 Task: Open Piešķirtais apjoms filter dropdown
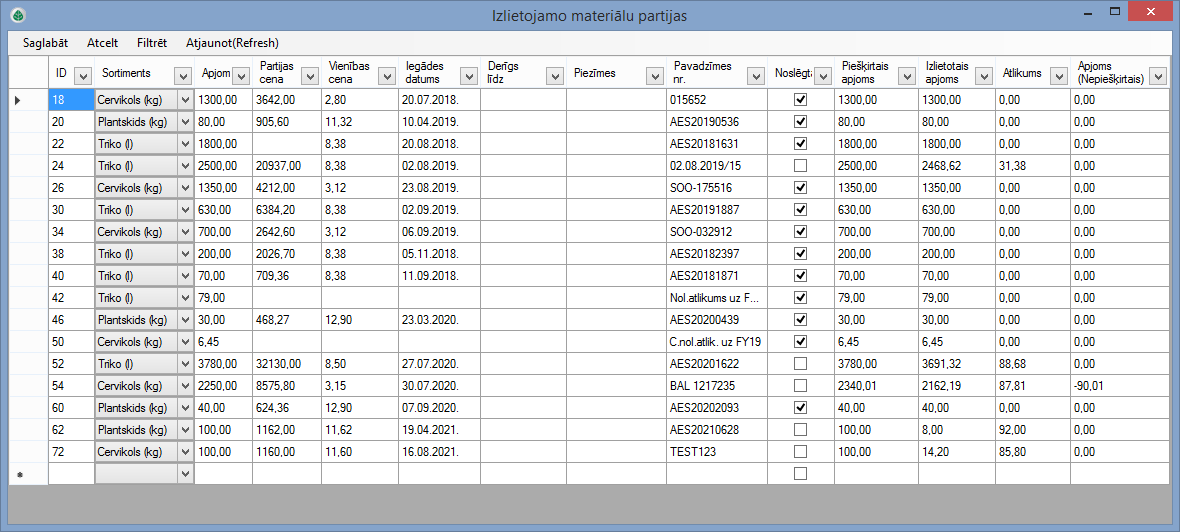pos(905,74)
